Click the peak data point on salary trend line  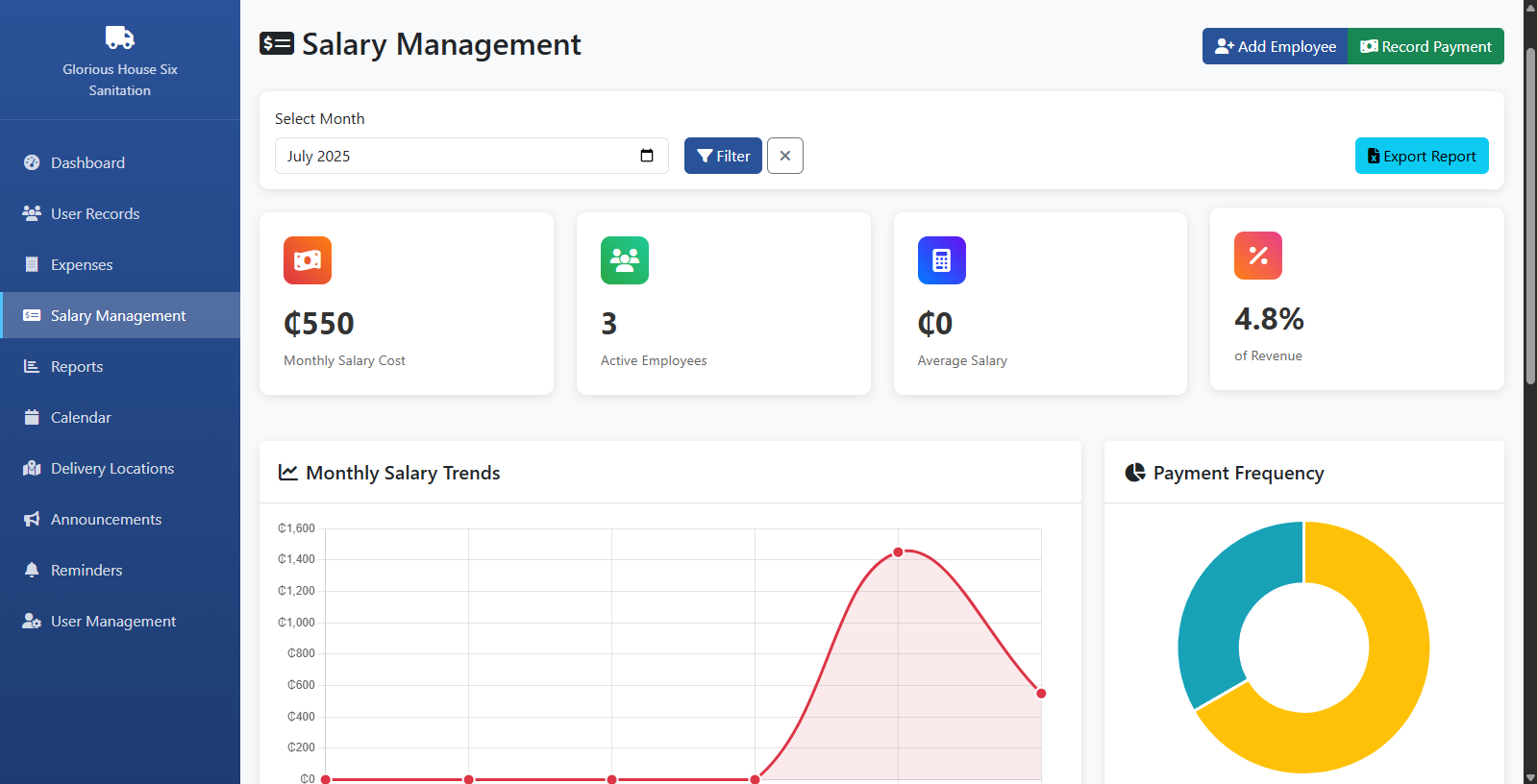898,551
